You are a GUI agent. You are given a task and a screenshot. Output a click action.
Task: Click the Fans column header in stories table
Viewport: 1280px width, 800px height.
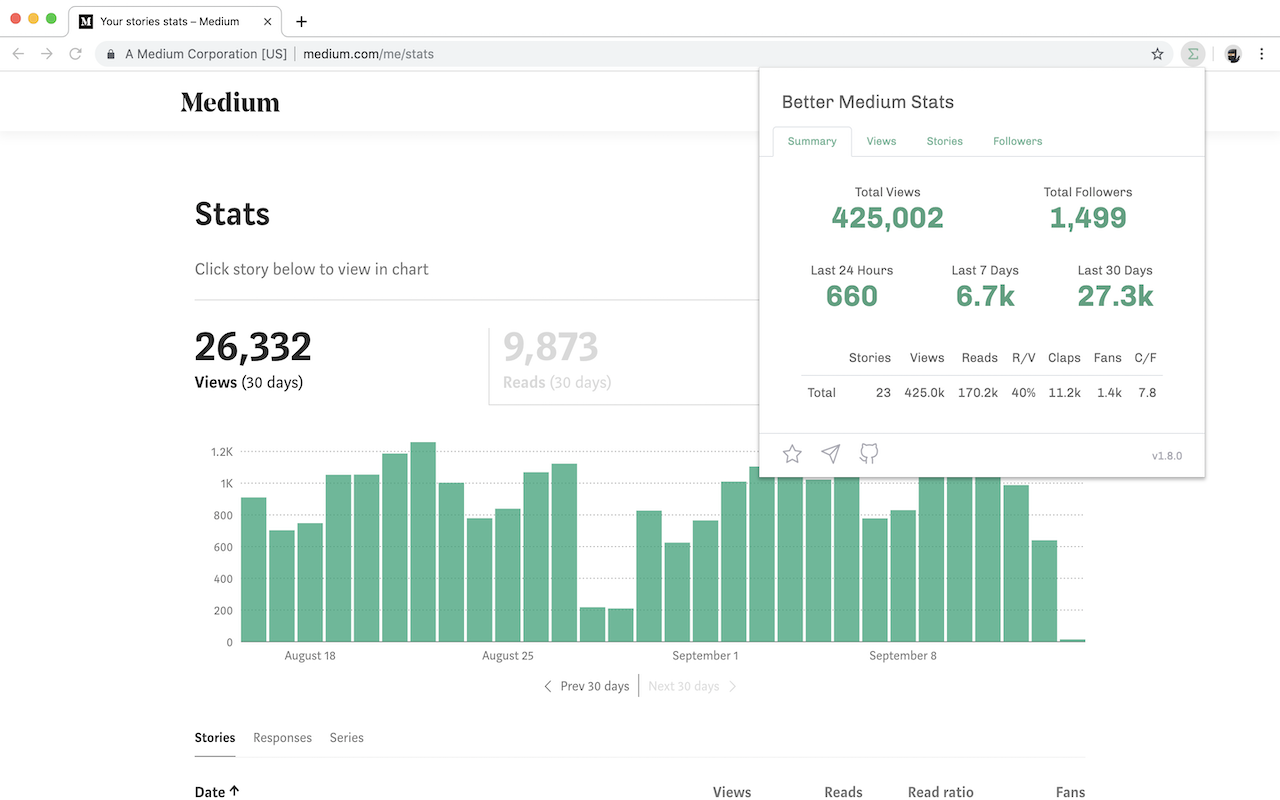coord(1070,792)
